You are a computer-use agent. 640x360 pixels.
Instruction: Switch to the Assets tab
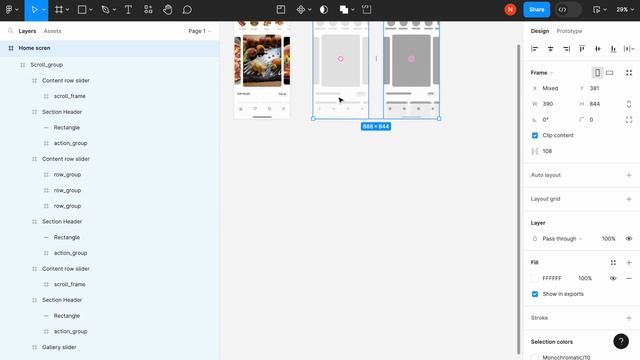52,31
